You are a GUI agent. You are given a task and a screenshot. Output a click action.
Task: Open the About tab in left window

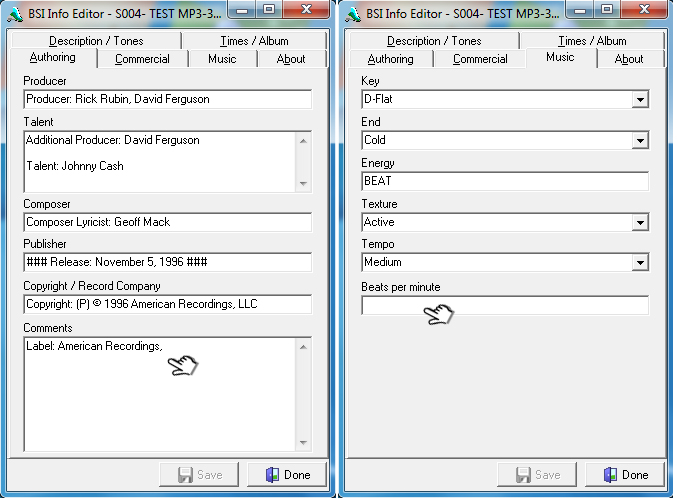coord(291,59)
